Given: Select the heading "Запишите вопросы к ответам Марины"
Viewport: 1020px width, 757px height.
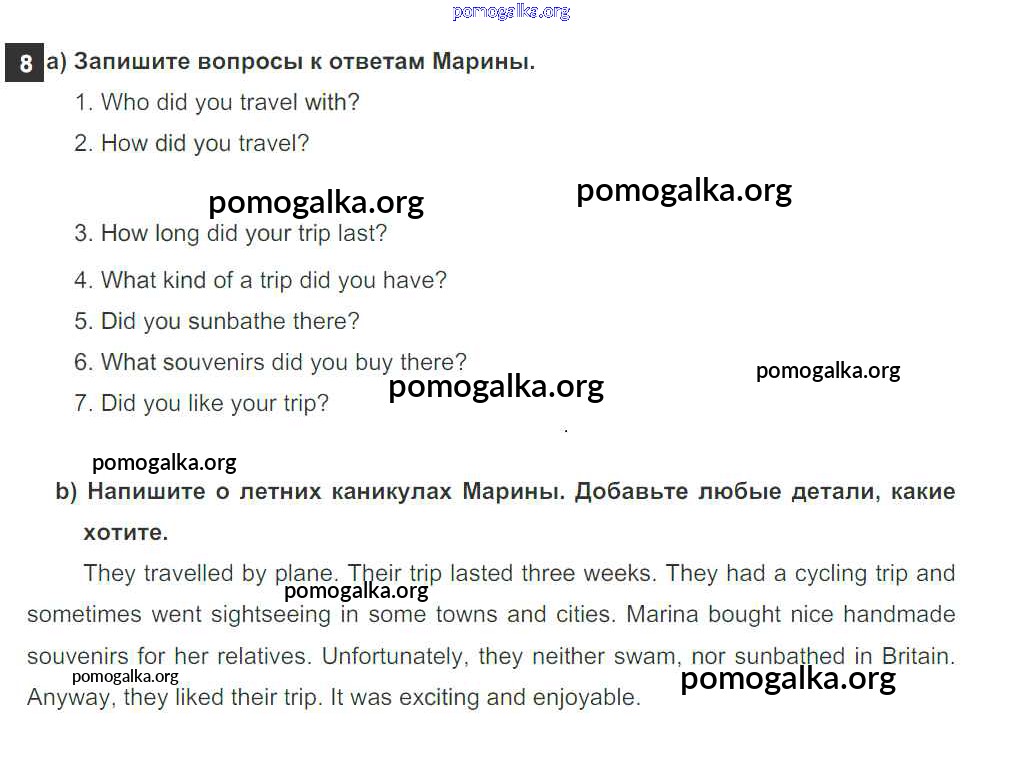Looking at the screenshot, I should [x=304, y=62].
